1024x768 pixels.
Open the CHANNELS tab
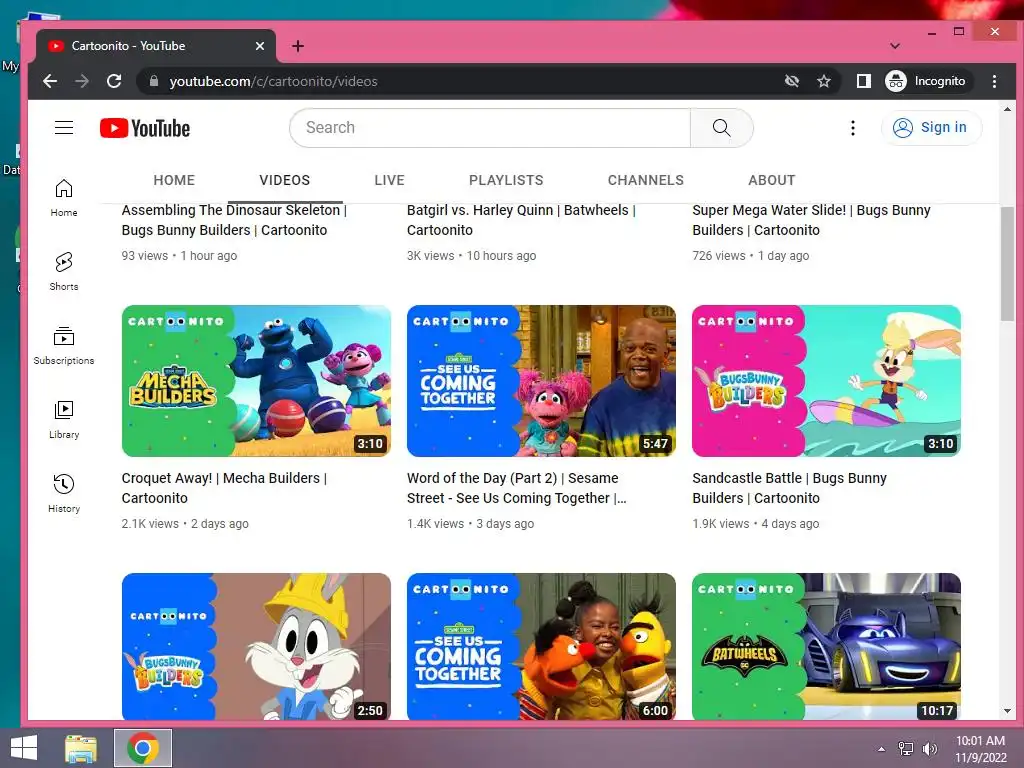(x=646, y=180)
